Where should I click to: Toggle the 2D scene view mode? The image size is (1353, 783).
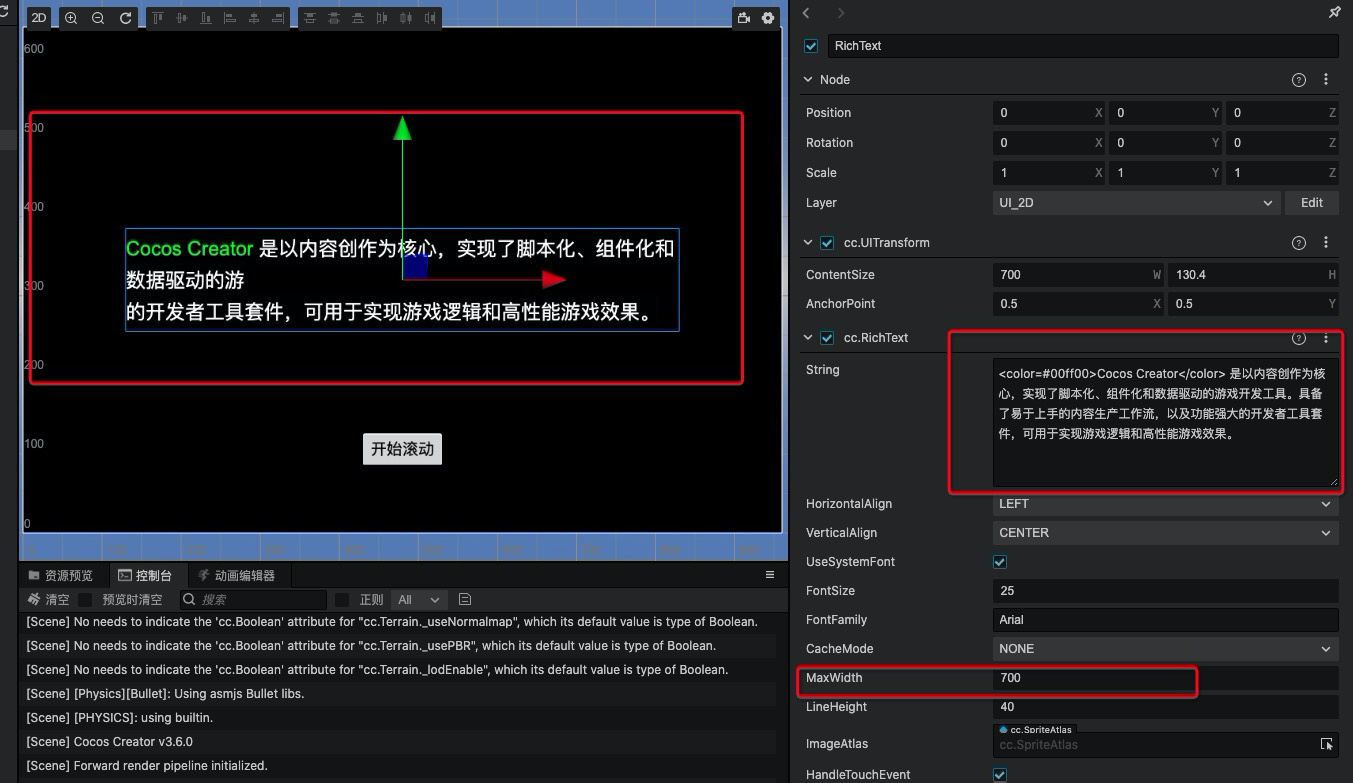click(39, 18)
